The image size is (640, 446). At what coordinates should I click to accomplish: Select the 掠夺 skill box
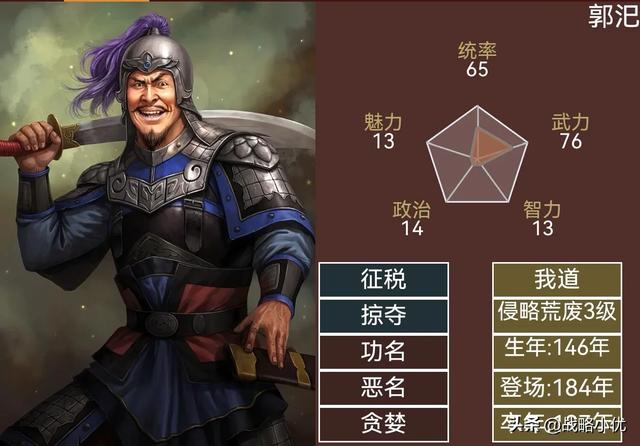click(384, 315)
